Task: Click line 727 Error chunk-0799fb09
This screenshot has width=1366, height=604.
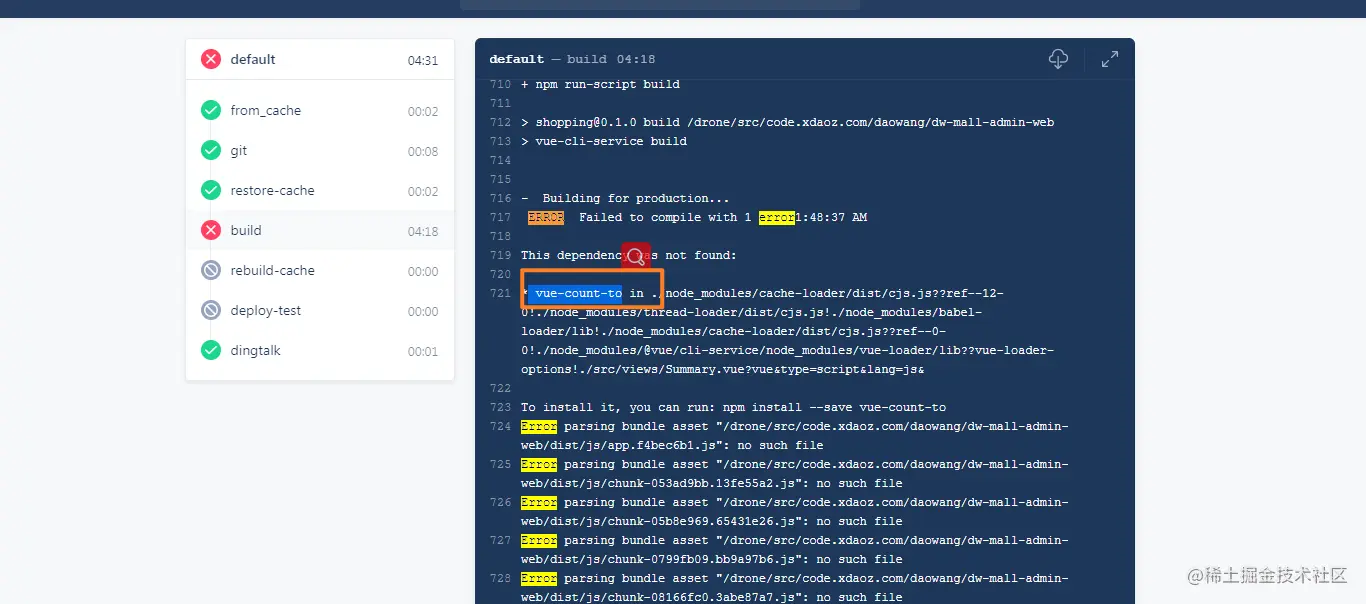Action: click(x=795, y=550)
